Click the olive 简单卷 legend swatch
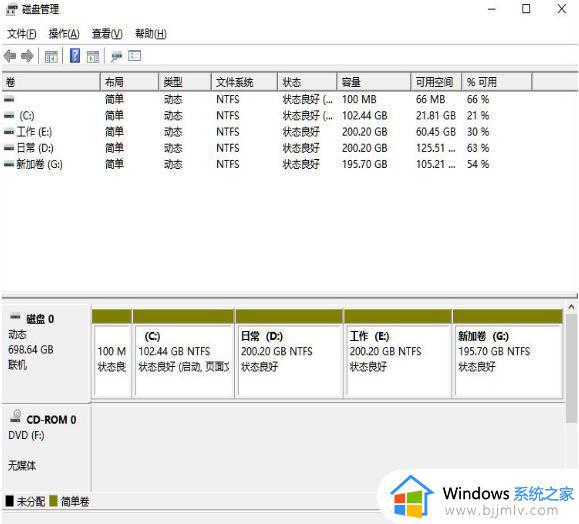The height and width of the screenshot is (524, 579). click(54, 501)
